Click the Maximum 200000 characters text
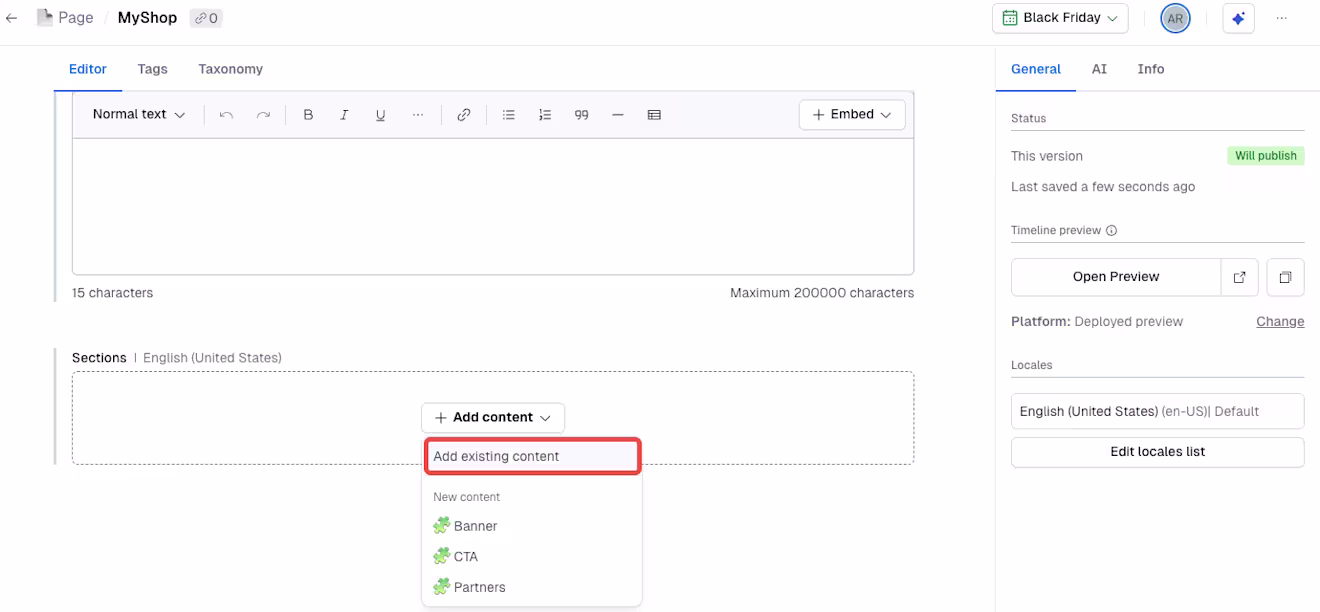Image resolution: width=1320 pixels, height=612 pixels. point(822,293)
